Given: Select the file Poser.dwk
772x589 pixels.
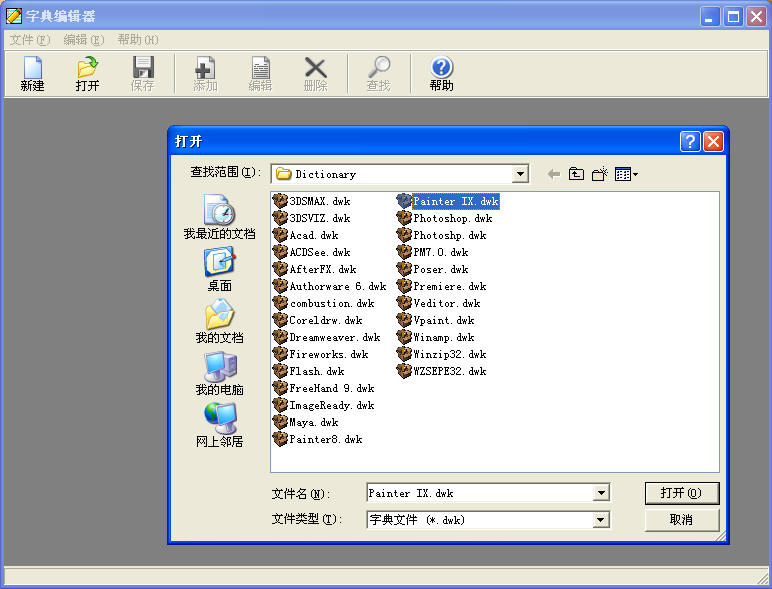Looking at the screenshot, I should click(x=433, y=269).
